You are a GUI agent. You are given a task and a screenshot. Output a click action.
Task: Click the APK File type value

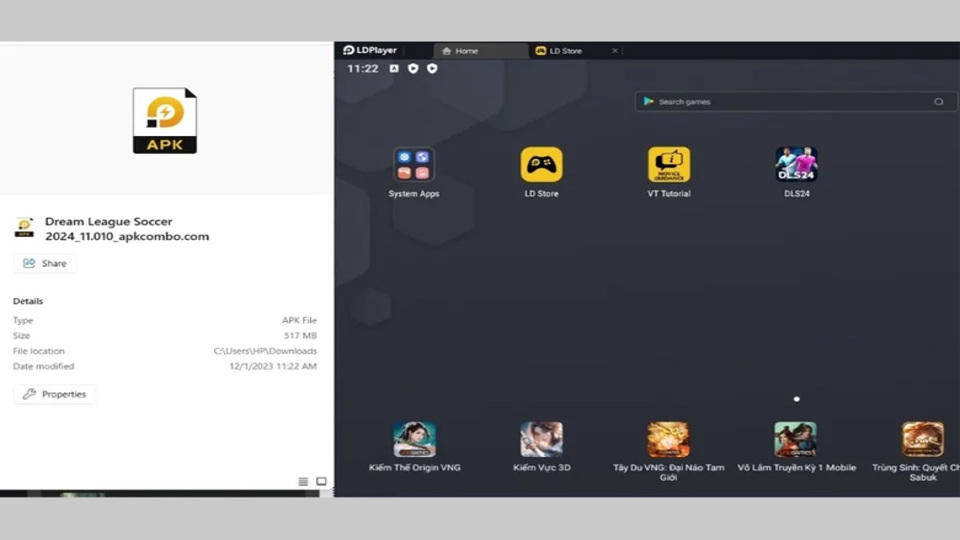pos(299,320)
